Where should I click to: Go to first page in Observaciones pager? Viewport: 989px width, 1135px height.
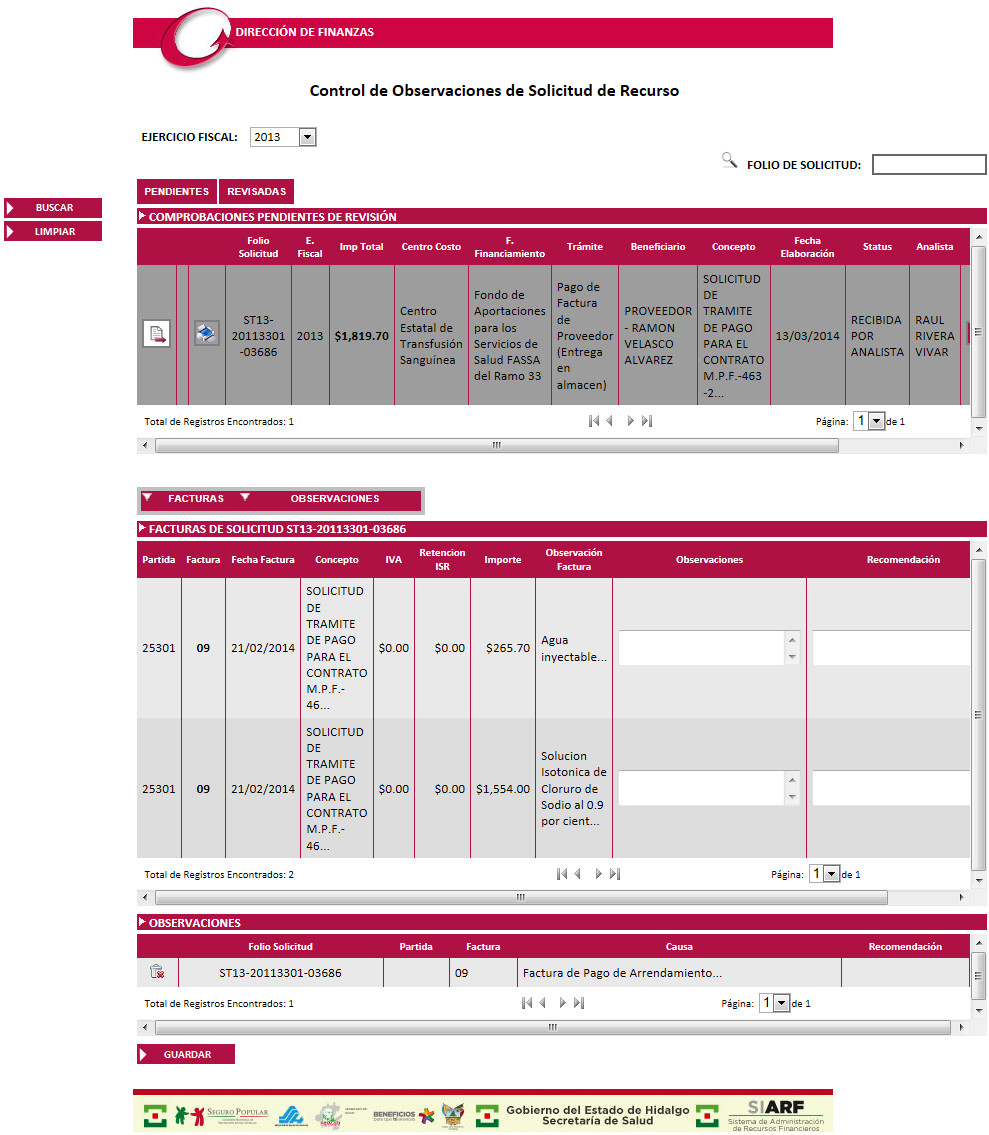(526, 1003)
